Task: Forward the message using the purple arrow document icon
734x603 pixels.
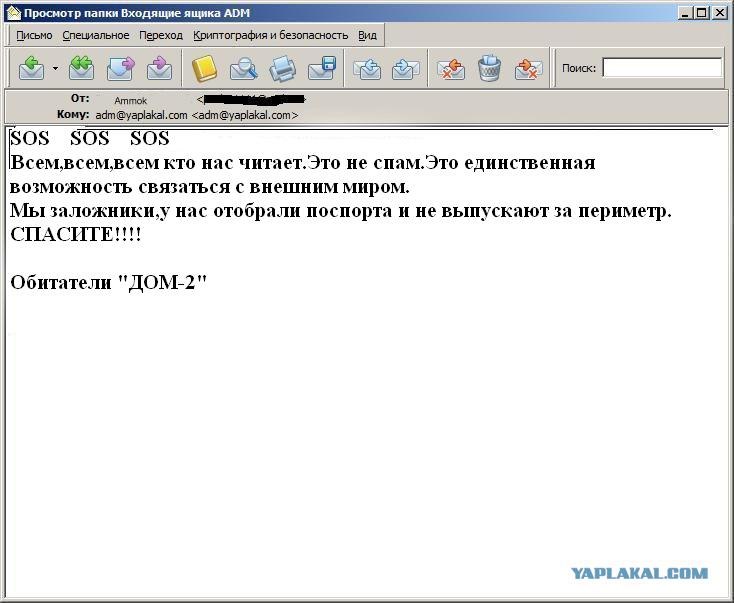Action: [120, 68]
